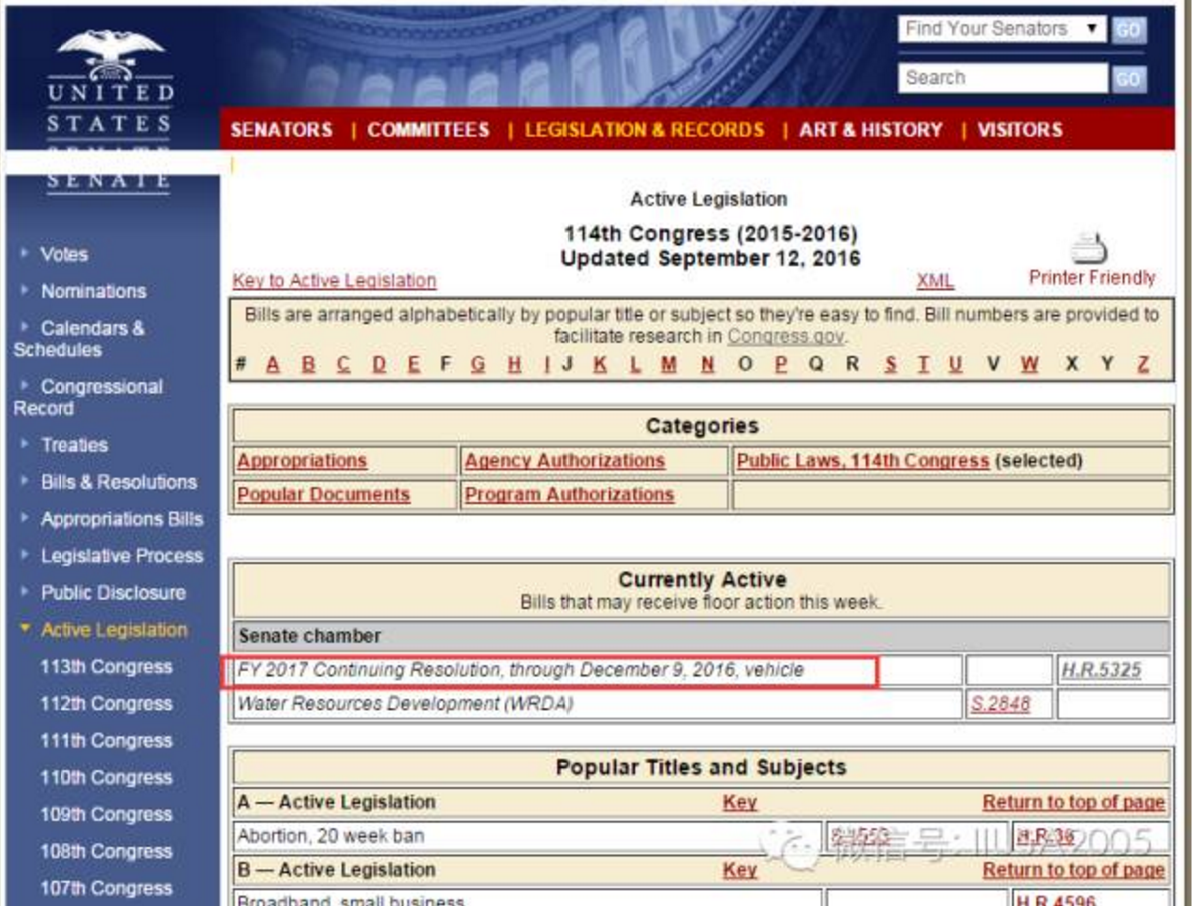Open the Agency Authorizations category
This screenshot has width=1194, height=906.
tap(565, 461)
